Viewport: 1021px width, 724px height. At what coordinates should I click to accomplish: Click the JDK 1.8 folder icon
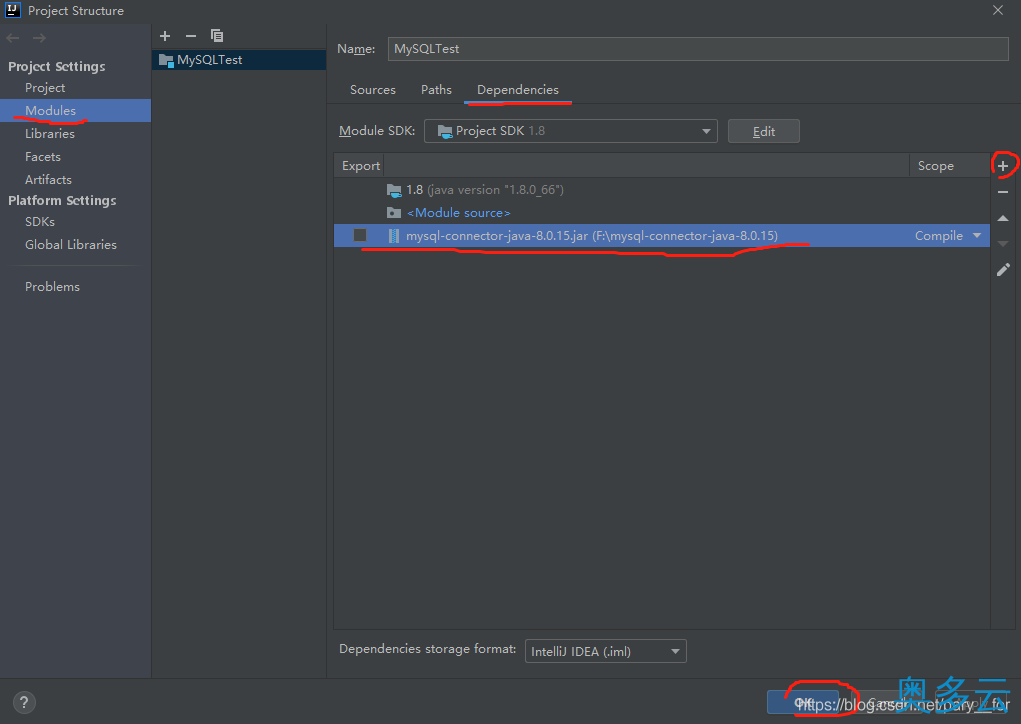point(394,190)
